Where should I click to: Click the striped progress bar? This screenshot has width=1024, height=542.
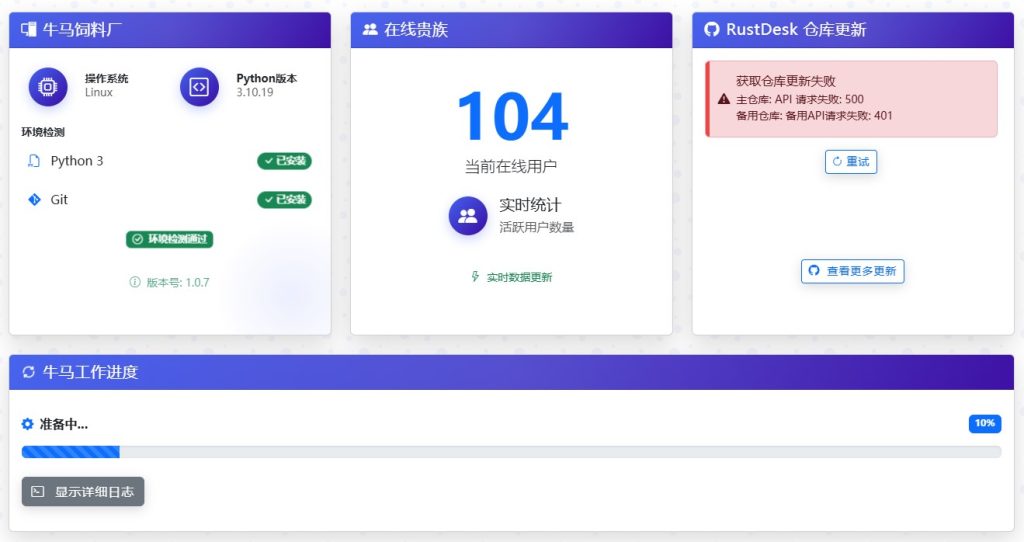(71, 452)
